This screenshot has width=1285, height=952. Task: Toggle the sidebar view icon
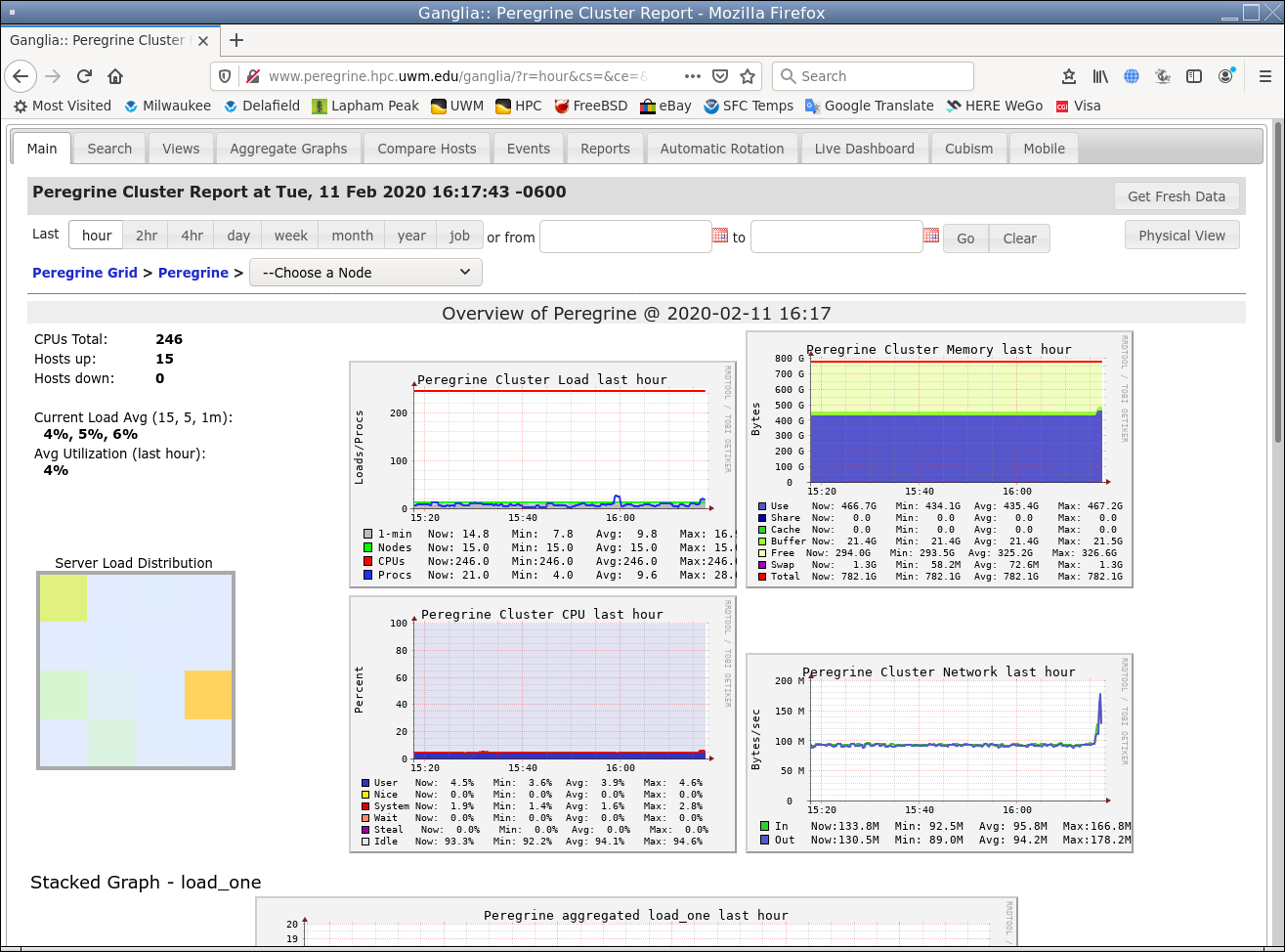click(1193, 76)
